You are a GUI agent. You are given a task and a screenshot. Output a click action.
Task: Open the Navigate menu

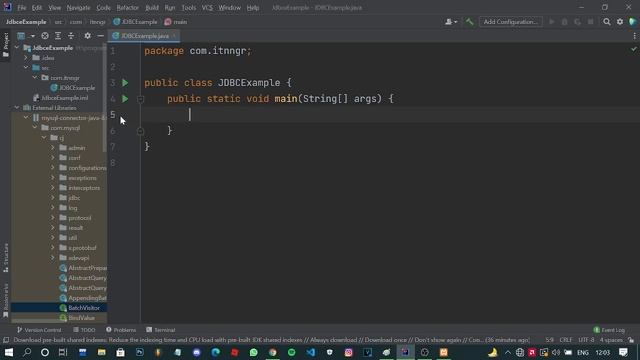[x=78, y=8]
